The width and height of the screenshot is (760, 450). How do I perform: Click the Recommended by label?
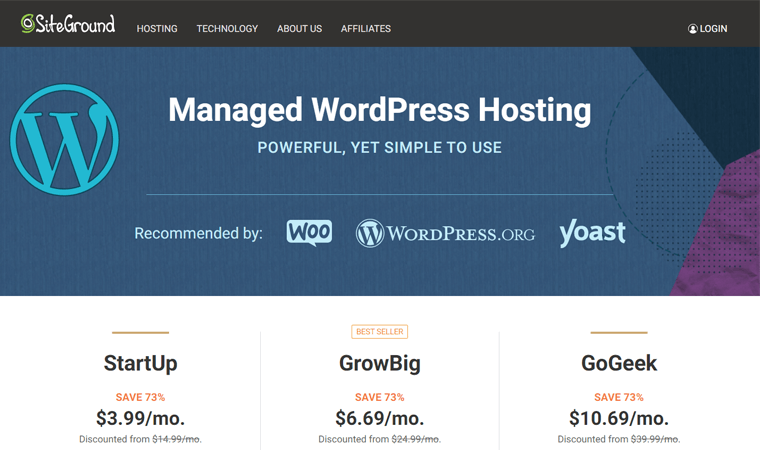click(x=198, y=233)
